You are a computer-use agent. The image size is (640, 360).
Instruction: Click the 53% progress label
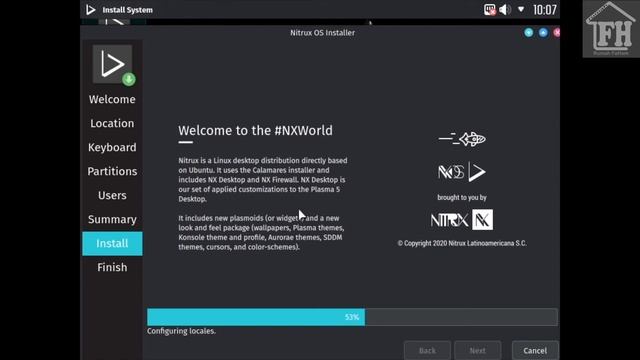coord(351,317)
